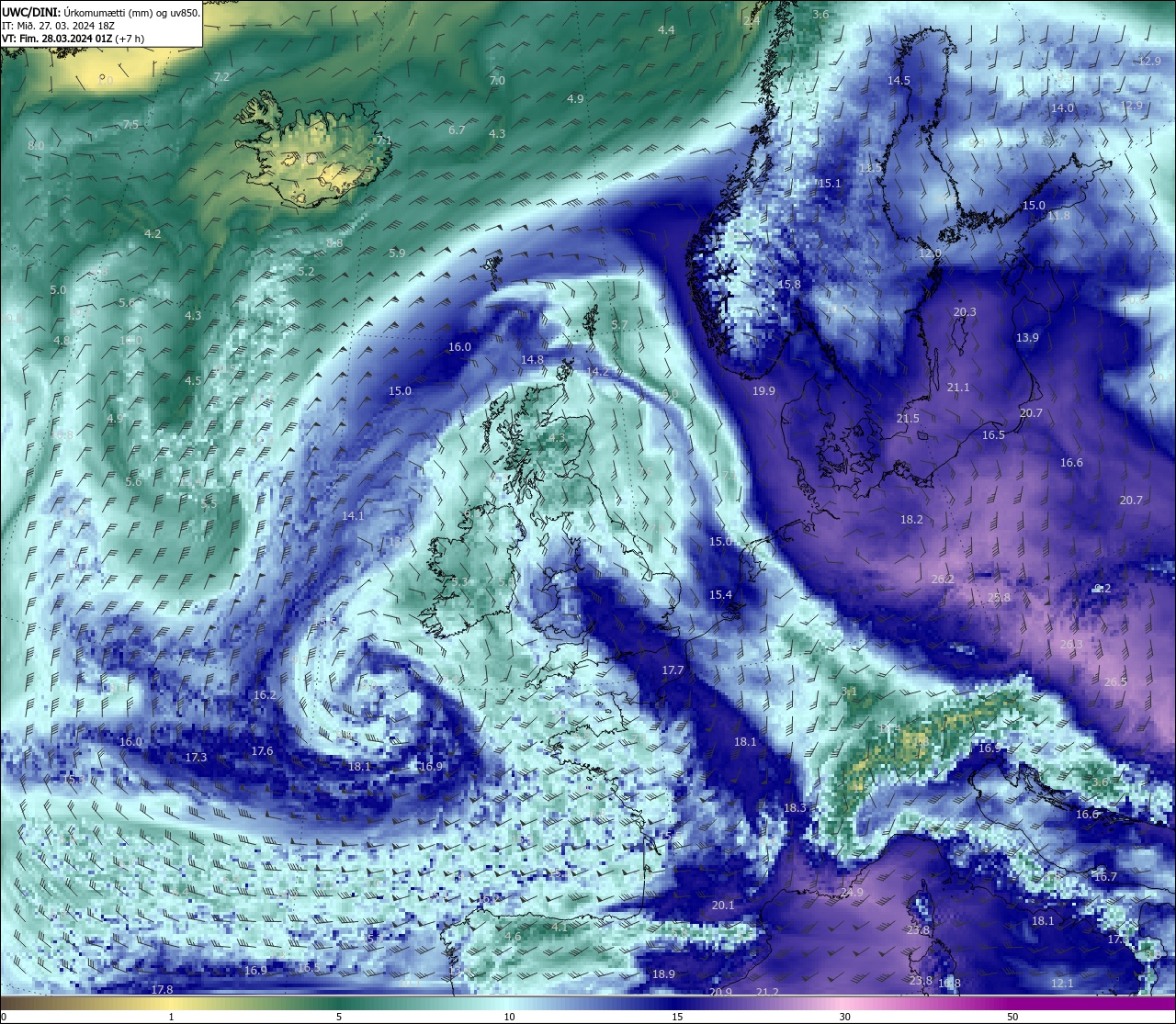Click the 16.7 value over Italy
1176x1024 pixels.
(x=1105, y=877)
